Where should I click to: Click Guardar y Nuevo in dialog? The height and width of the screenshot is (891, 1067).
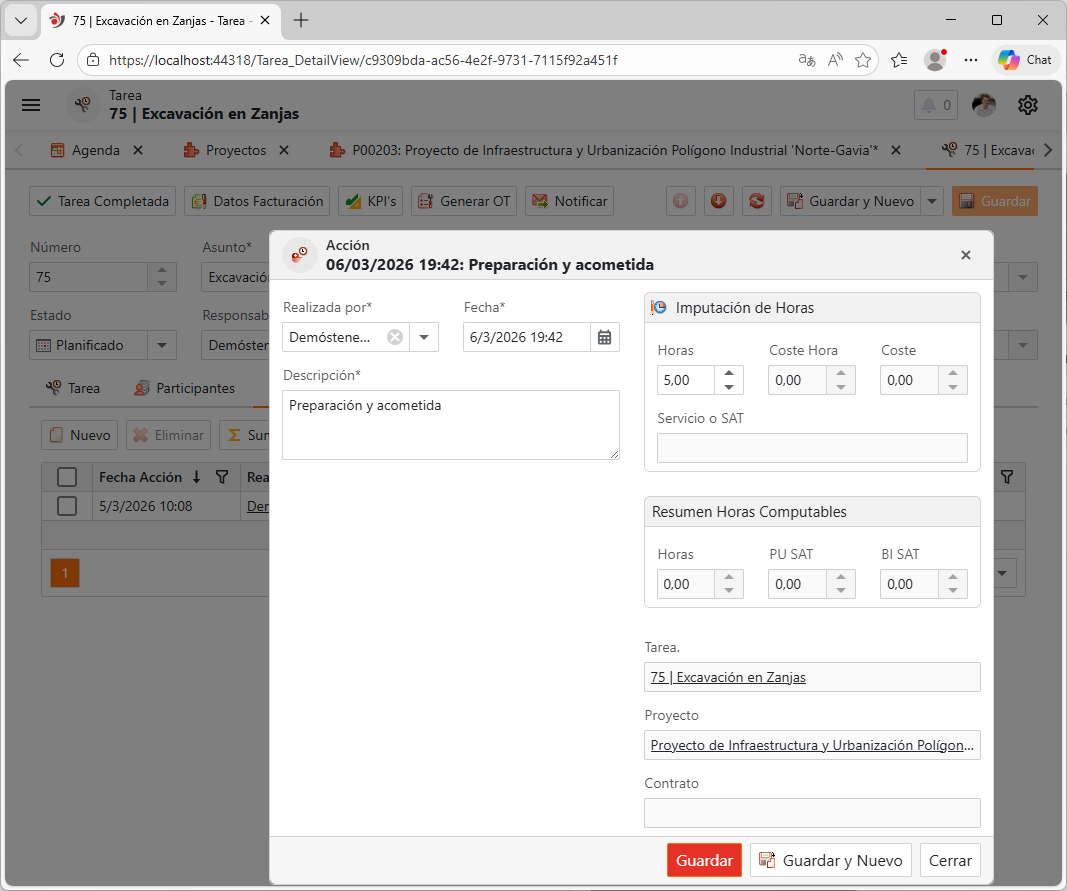point(831,860)
